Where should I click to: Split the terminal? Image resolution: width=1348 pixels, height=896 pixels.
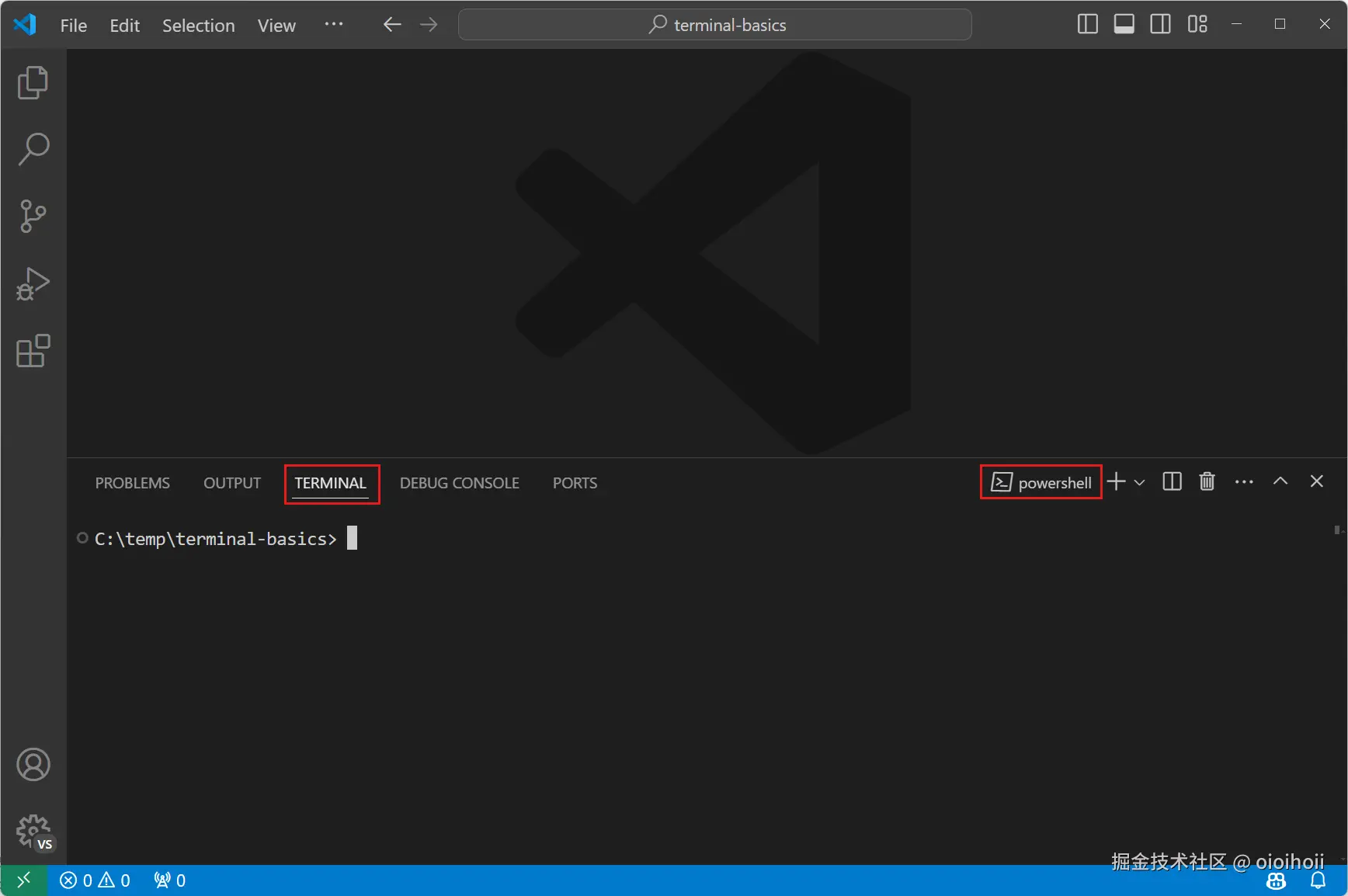tap(1173, 481)
